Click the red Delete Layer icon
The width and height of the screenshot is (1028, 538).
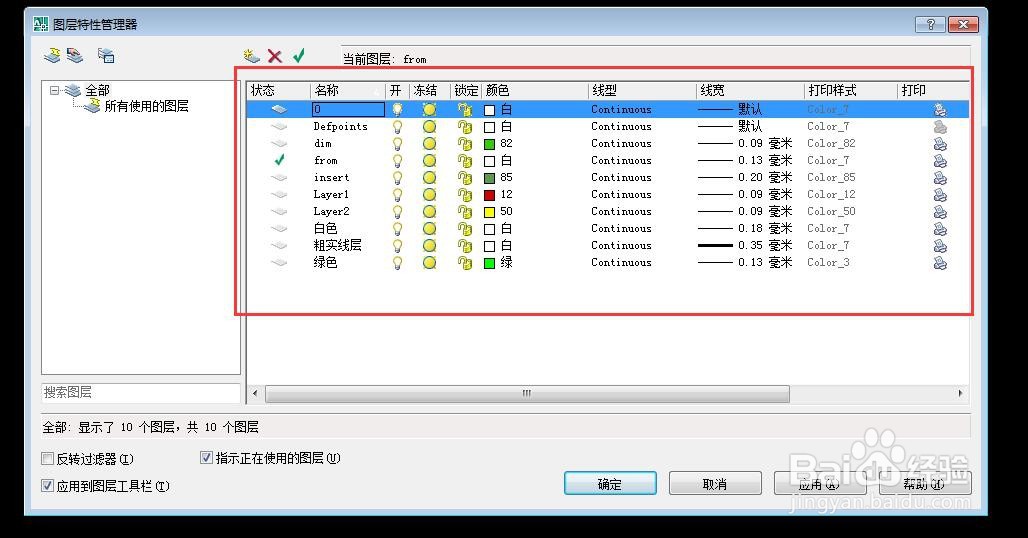coord(275,56)
